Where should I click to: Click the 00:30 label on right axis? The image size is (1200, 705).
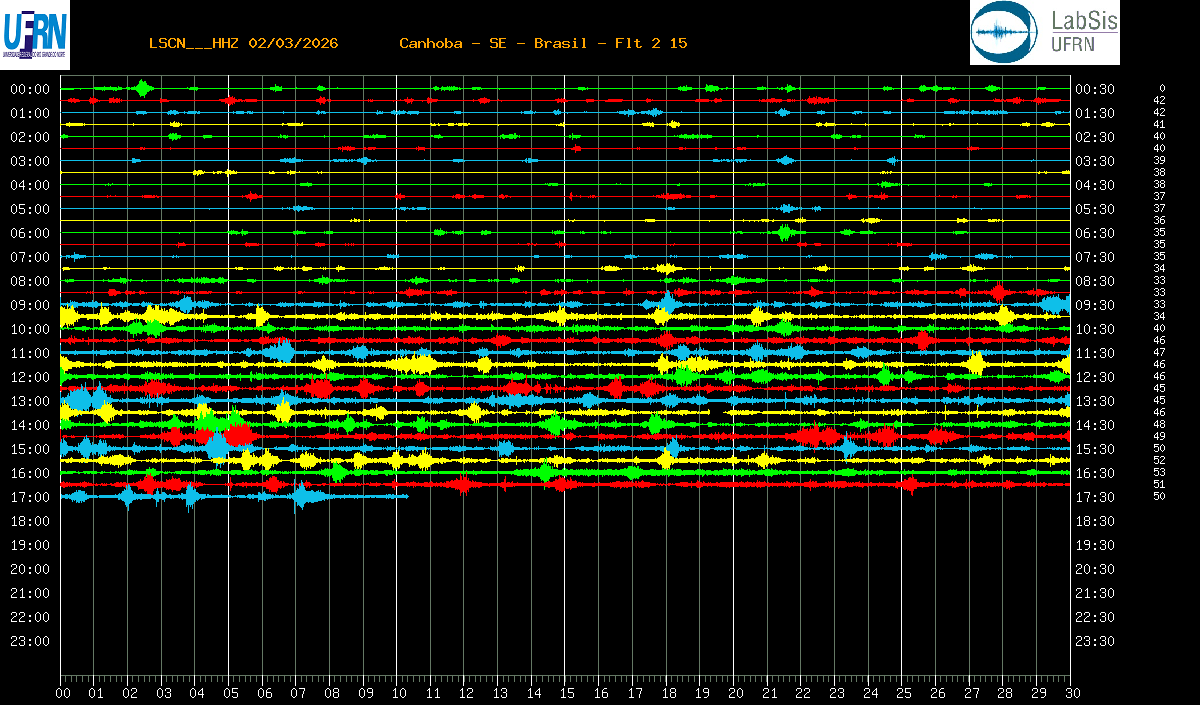(x=1094, y=89)
